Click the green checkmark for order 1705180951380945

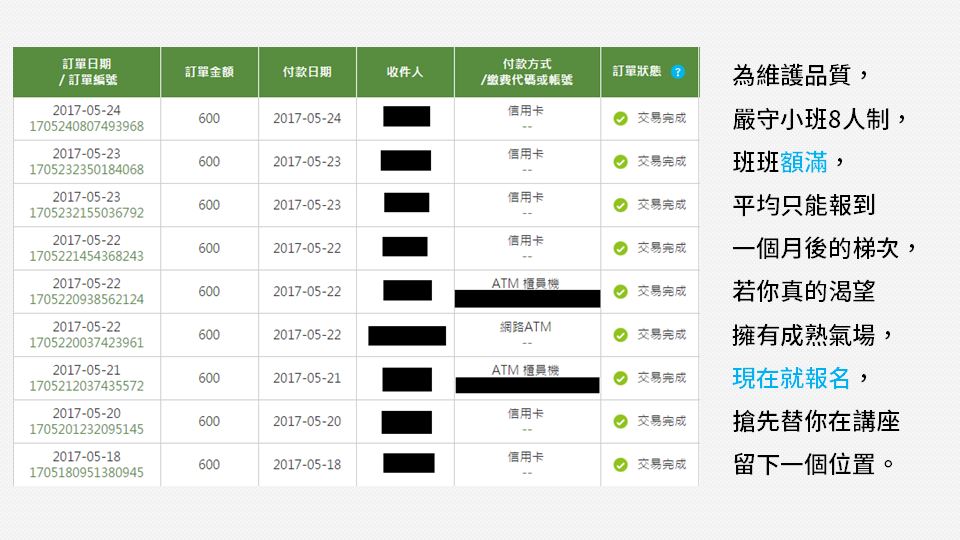click(x=620, y=465)
